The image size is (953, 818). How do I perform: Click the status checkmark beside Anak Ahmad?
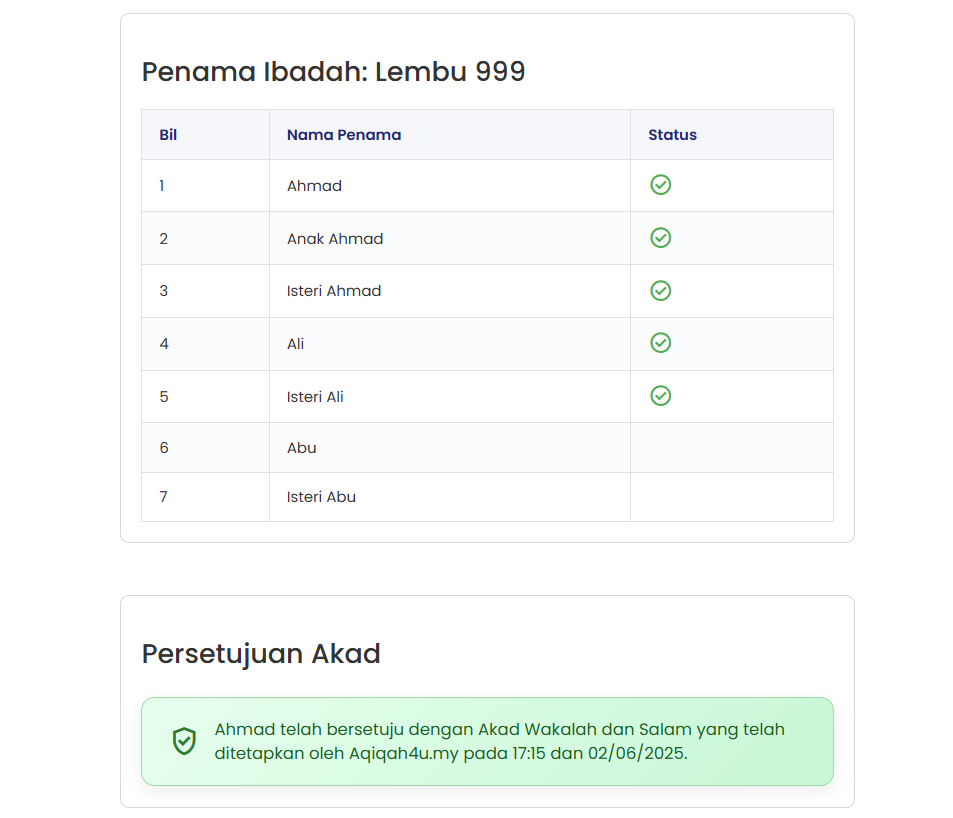[660, 238]
